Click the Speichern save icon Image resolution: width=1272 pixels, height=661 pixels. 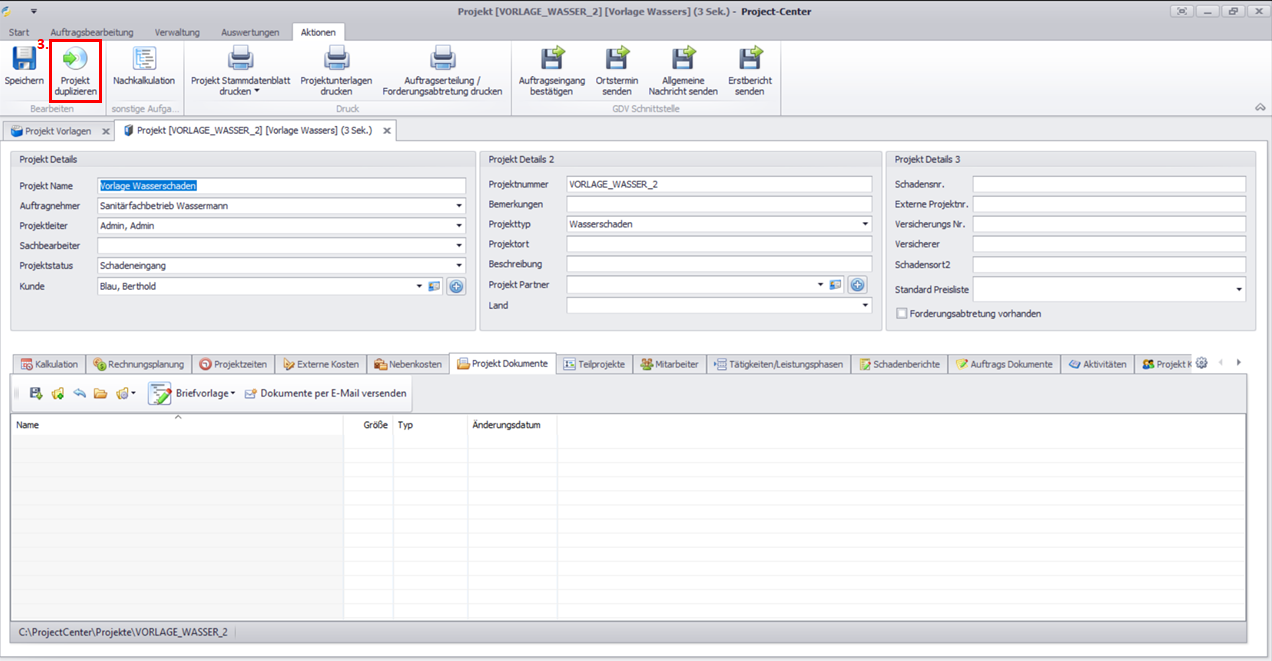tap(24, 60)
